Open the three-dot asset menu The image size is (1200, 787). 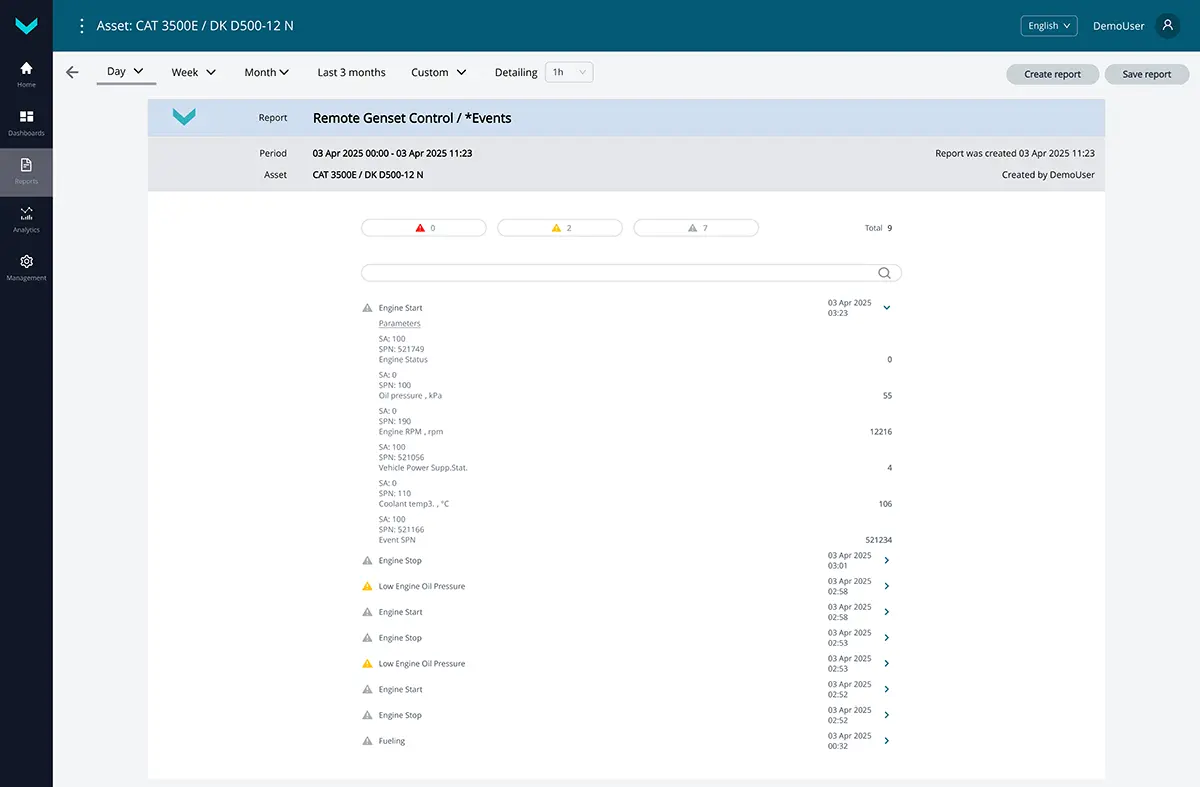point(82,26)
